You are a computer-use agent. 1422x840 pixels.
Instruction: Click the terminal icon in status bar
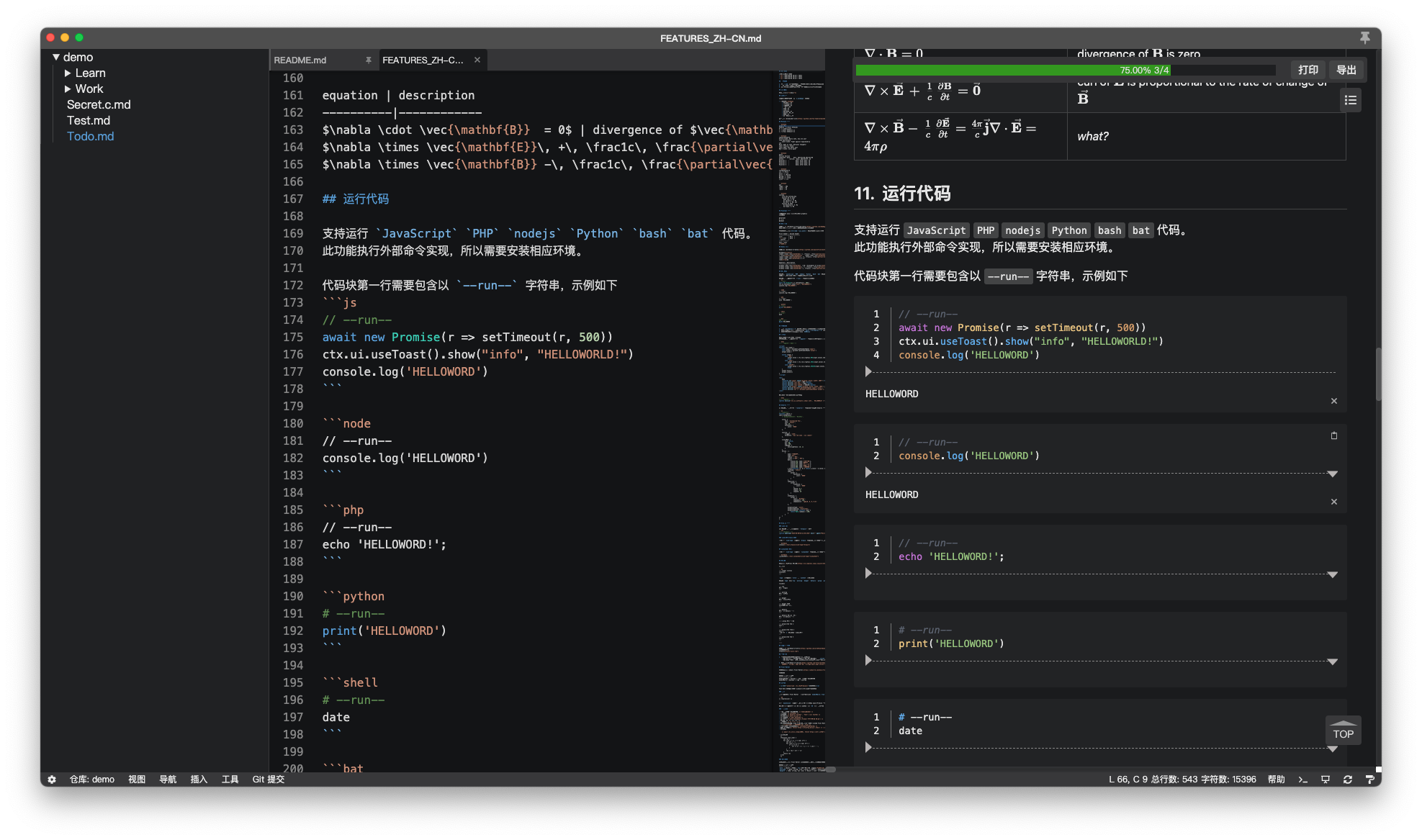(x=1303, y=779)
